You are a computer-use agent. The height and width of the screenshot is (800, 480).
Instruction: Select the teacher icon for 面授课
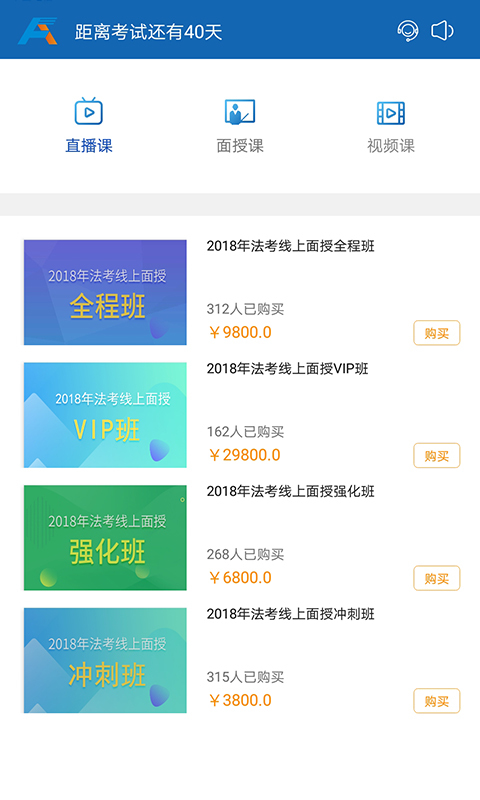click(240, 112)
